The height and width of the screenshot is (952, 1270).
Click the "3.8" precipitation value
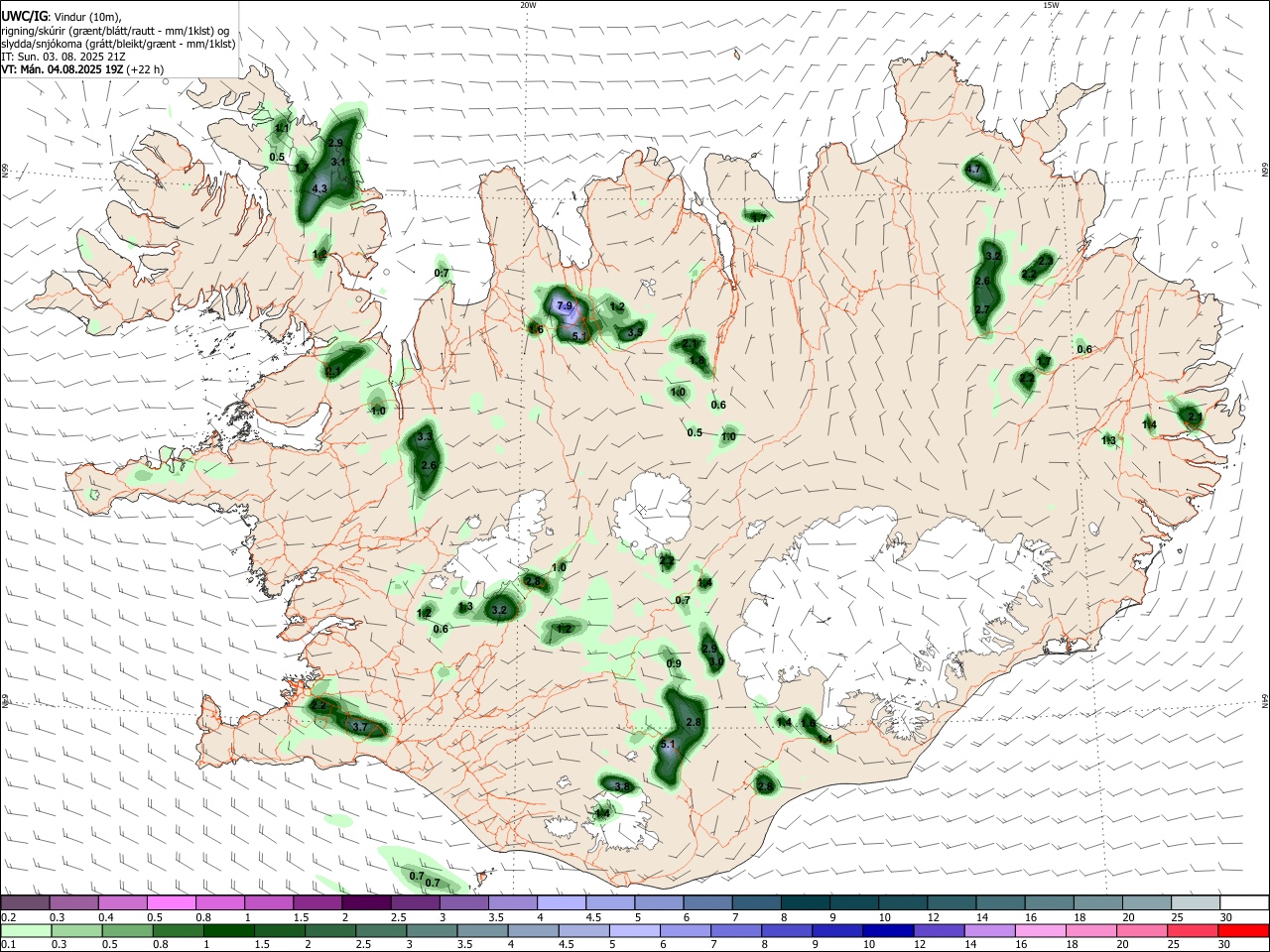[622, 786]
